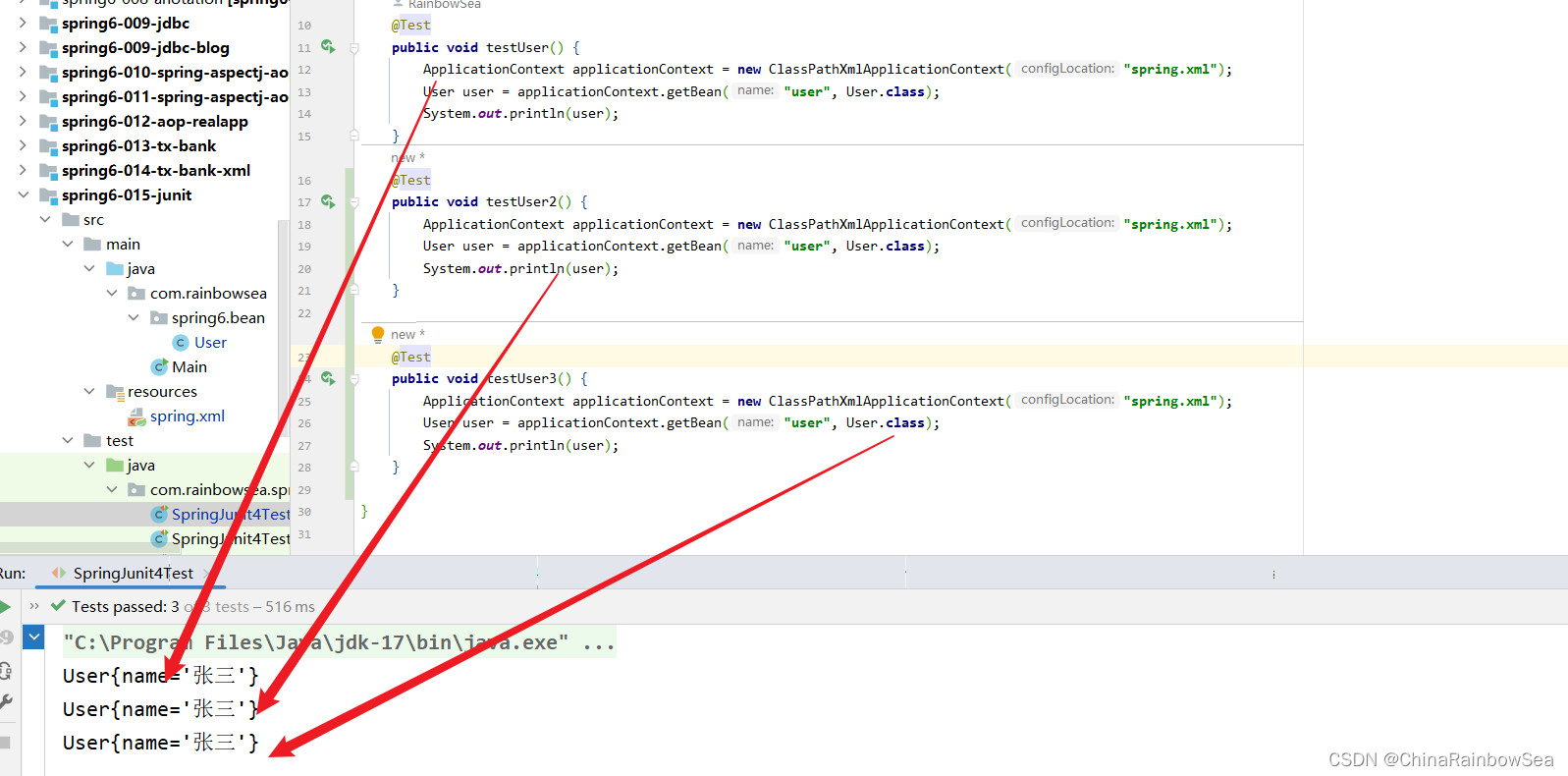The width and height of the screenshot is (1568, 776).
Task: Click the green Rerun button in Run panel
Action: [x=5, y=606]
